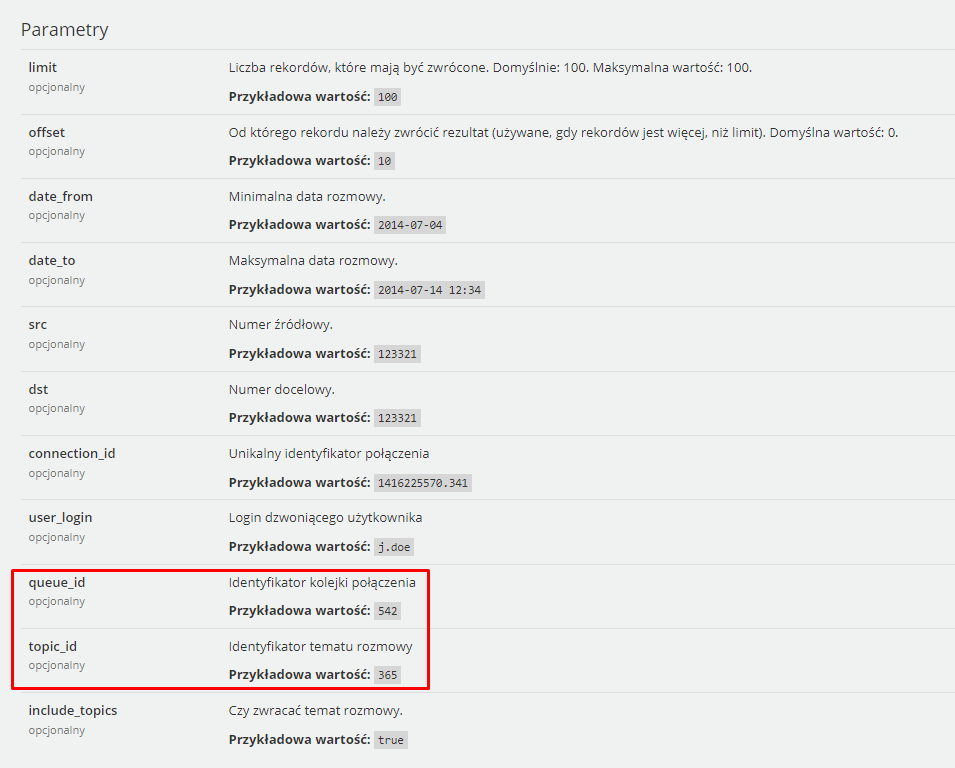Select the src parameter name
Viewport: 955px width, 768px height.
(x=37, y=324)
